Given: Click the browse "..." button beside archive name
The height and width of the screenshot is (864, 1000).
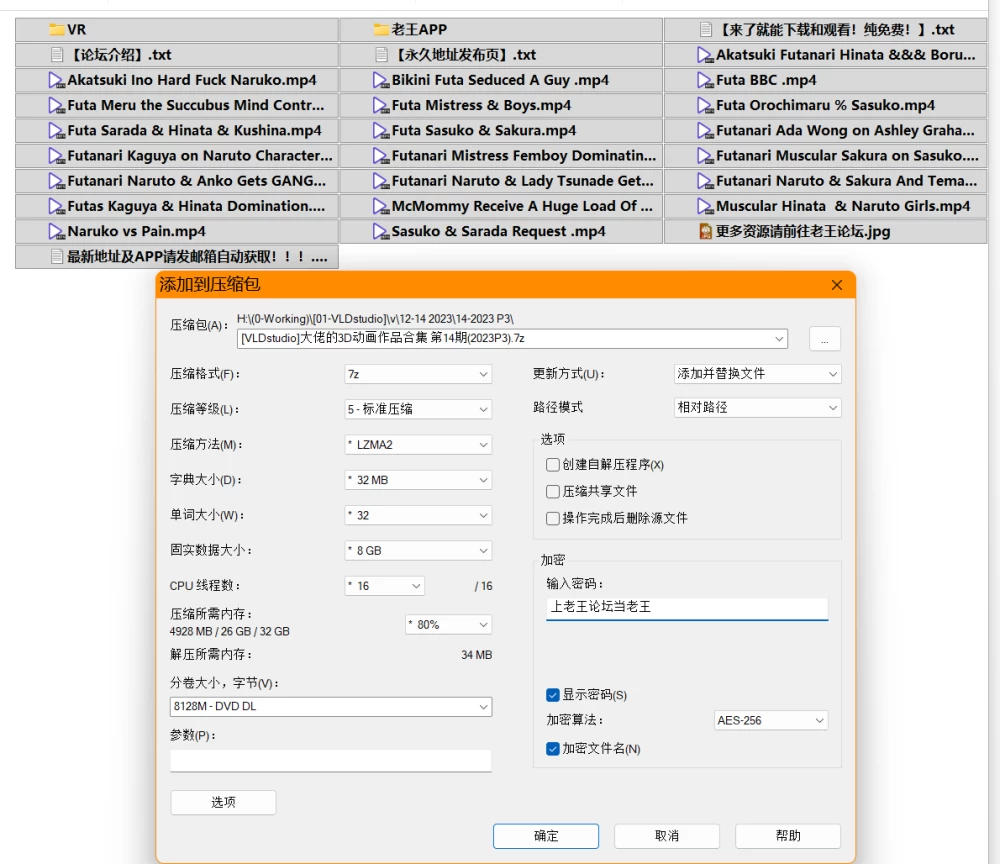Looking at the screenshot, I should [825, 339].
